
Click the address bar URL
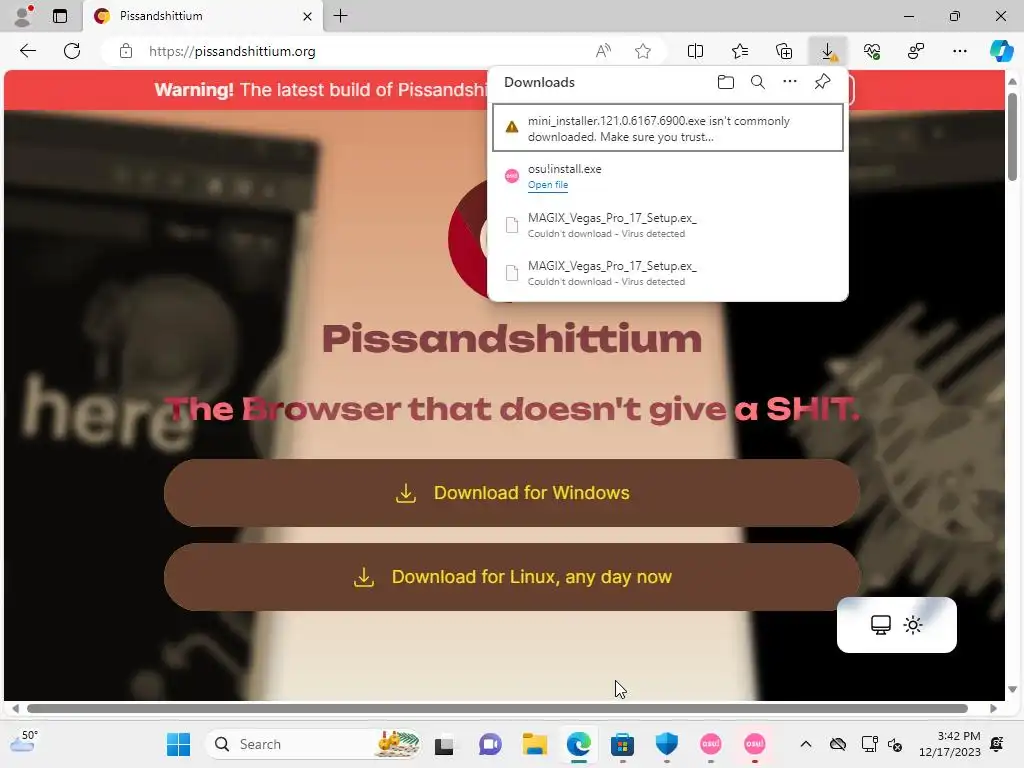point(232,51)
